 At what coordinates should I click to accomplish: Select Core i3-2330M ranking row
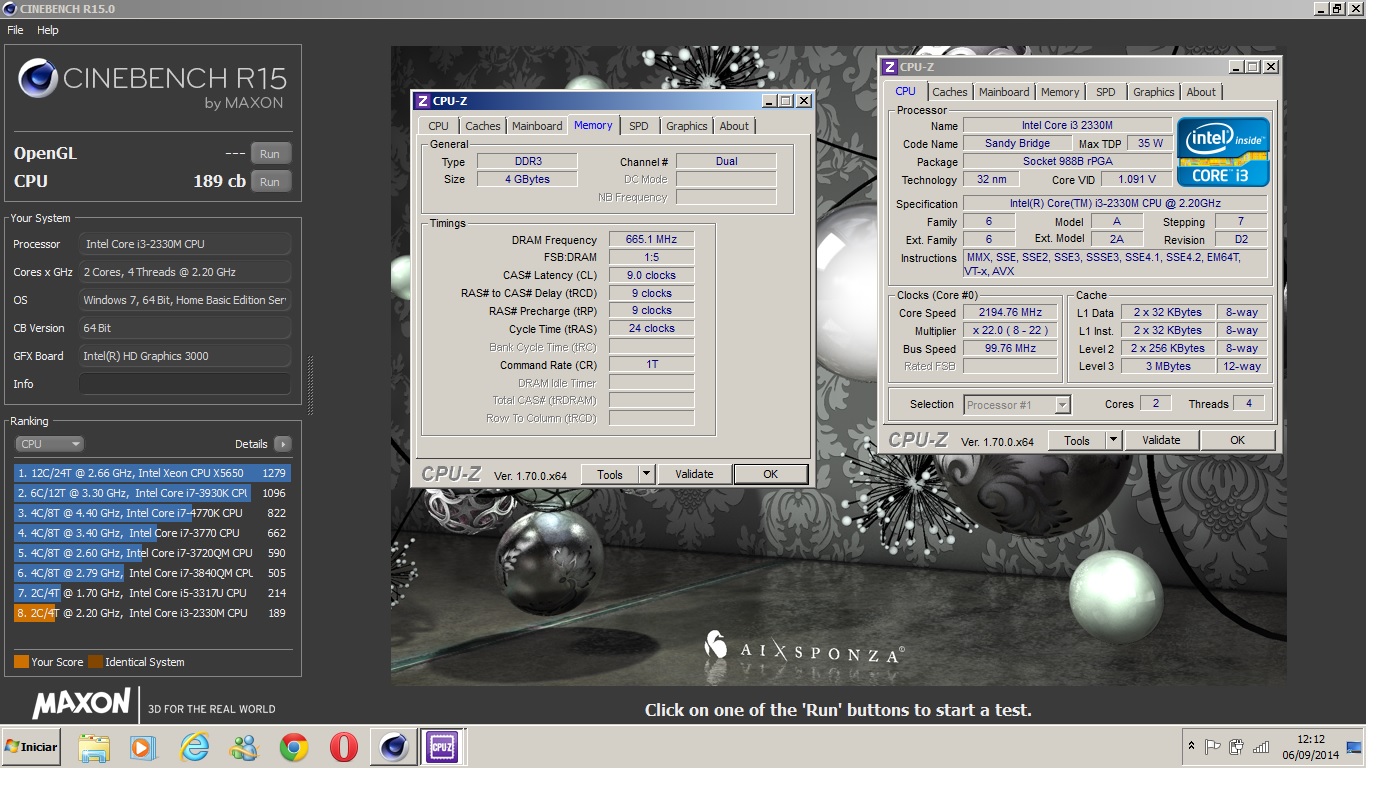point(152,613)
